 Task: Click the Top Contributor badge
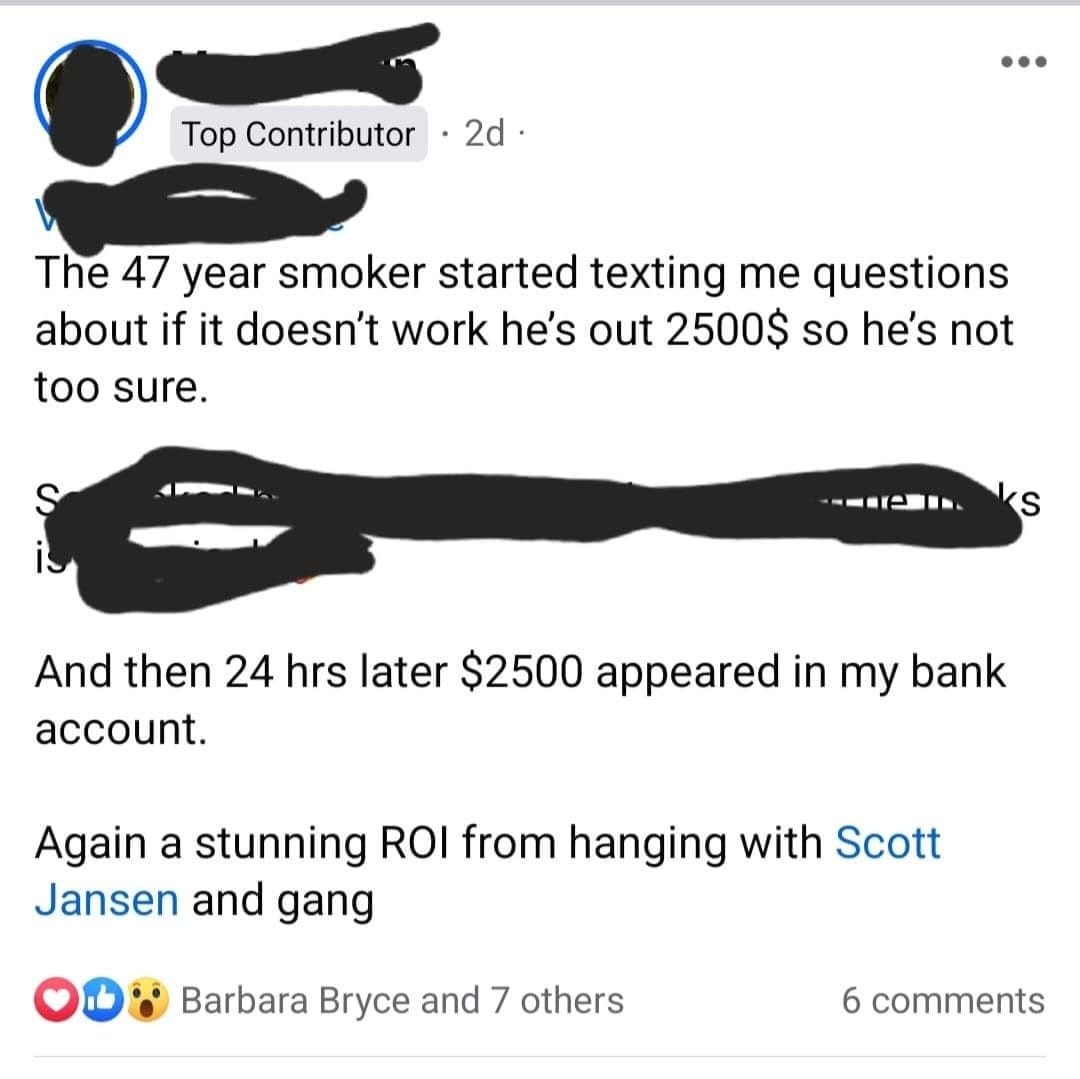[x=298, y=134]
